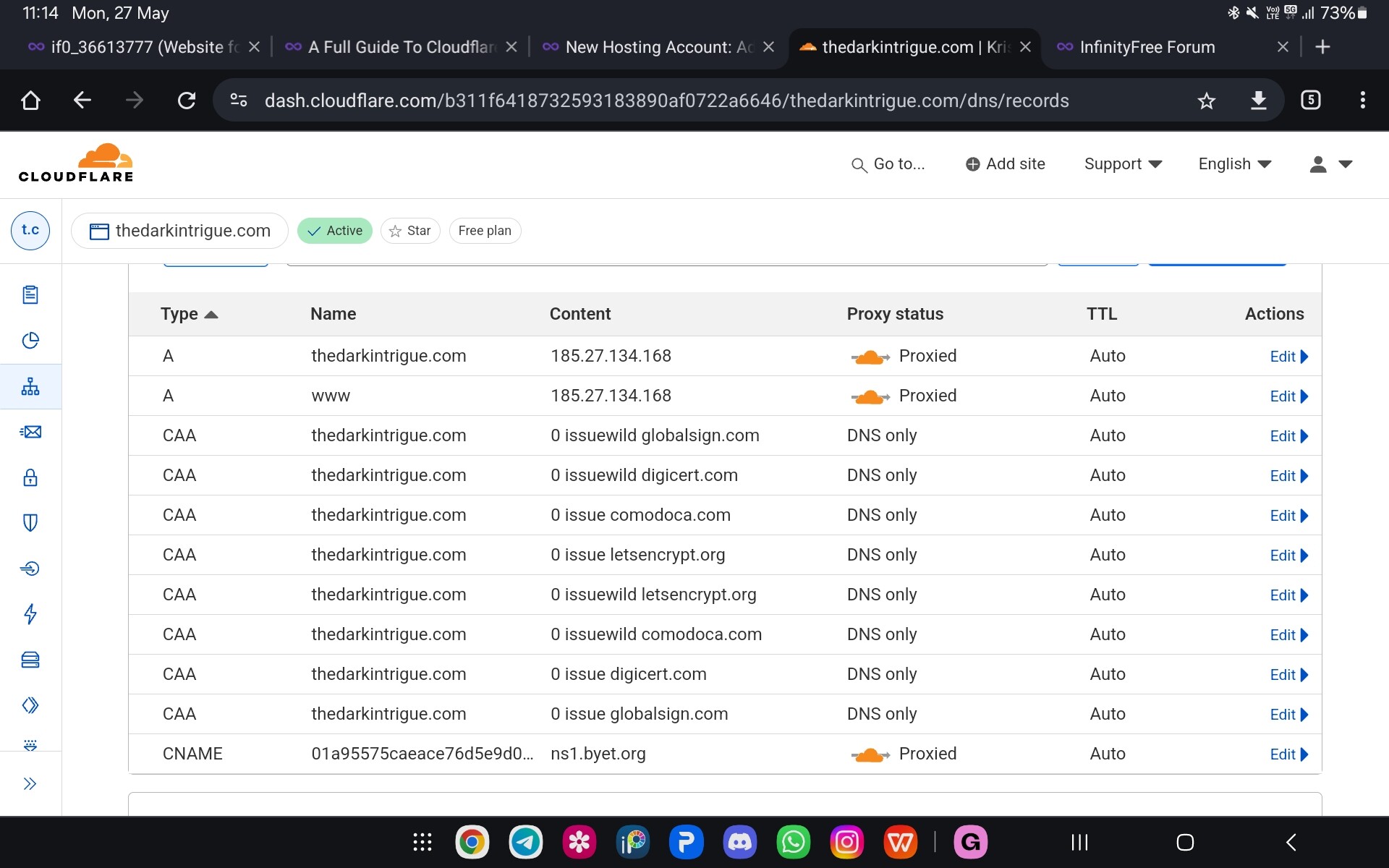This screenshot has height=868, width=1389.
Task: Select the Security shield icon
Action: (x=30, y=523)
